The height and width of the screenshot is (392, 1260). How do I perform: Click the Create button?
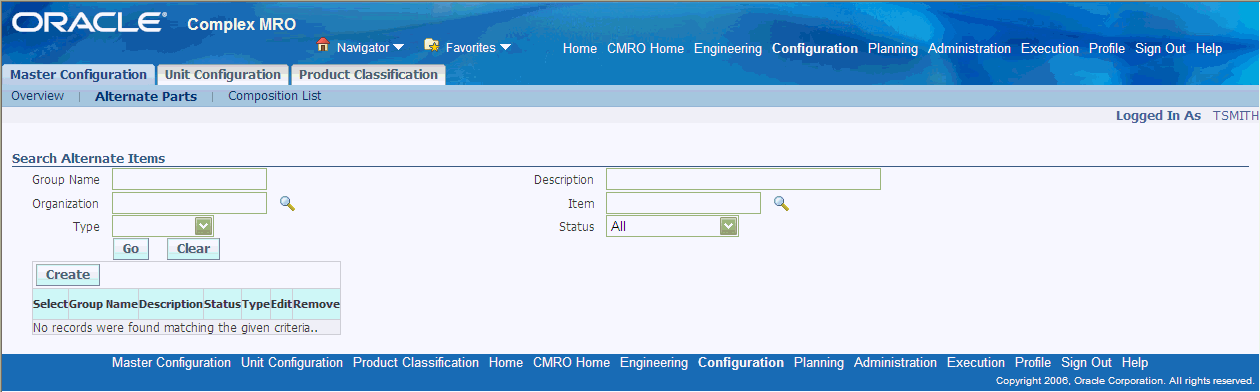click(68, 275)
